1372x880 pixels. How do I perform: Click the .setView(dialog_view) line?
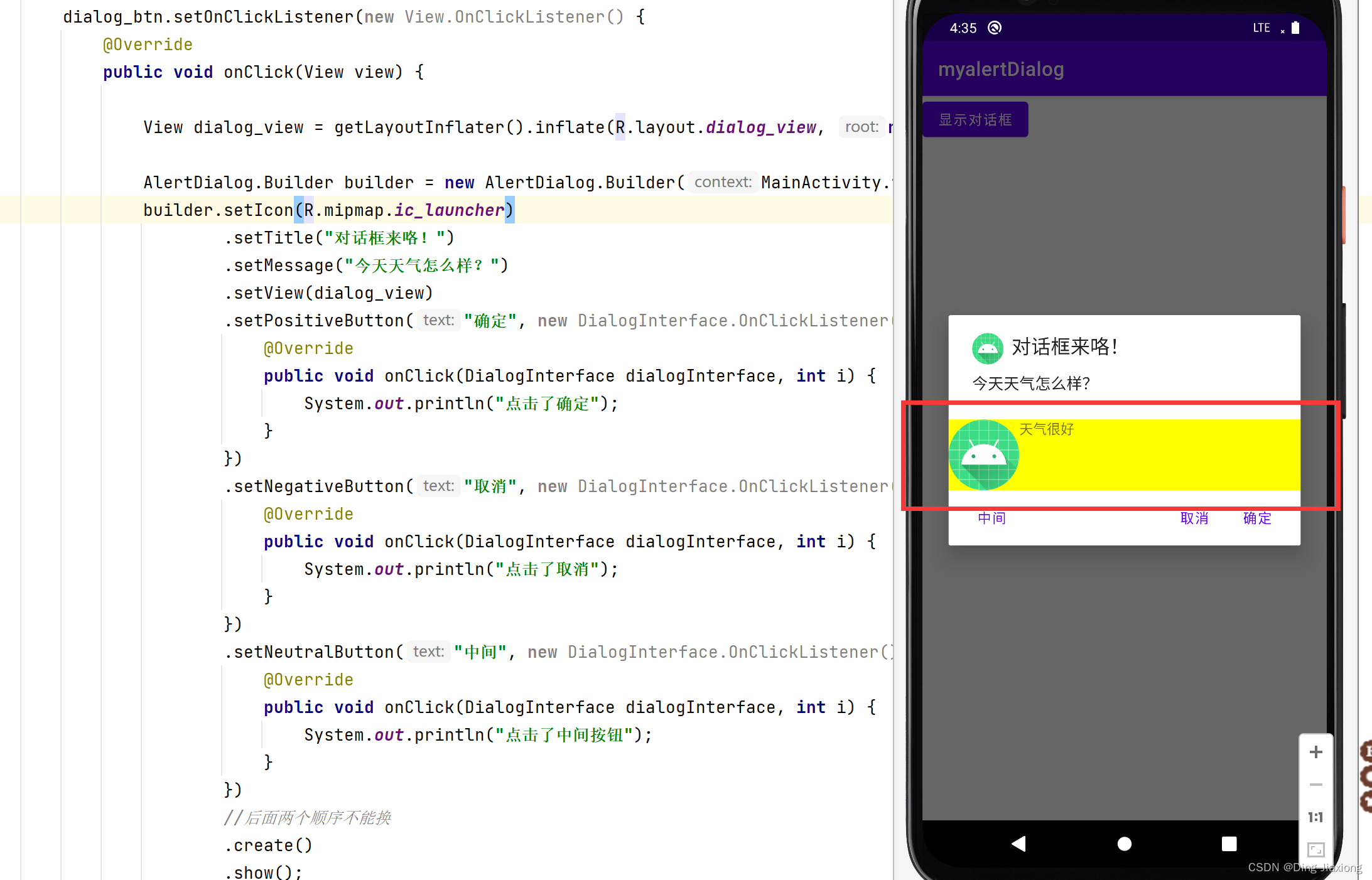click(x=329, y=293)
